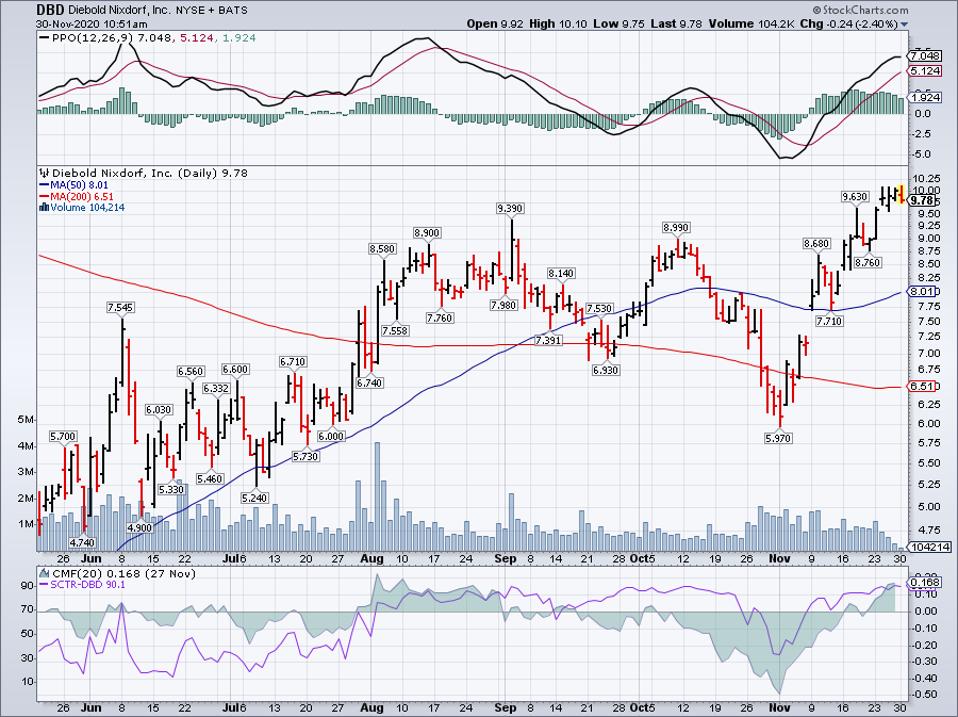958x717 pixels.
Task: Click the yellow highlighted latest price bar
Action: [901, 194]
